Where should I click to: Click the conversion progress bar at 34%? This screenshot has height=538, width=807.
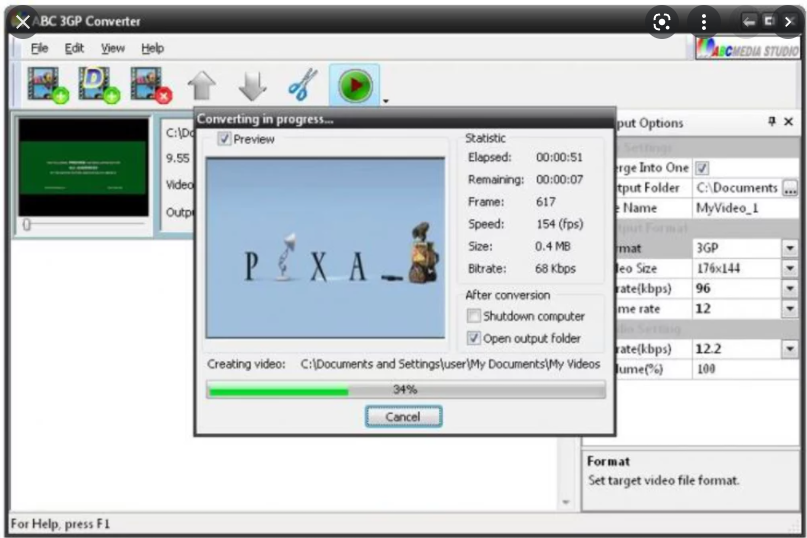point(406,390)
